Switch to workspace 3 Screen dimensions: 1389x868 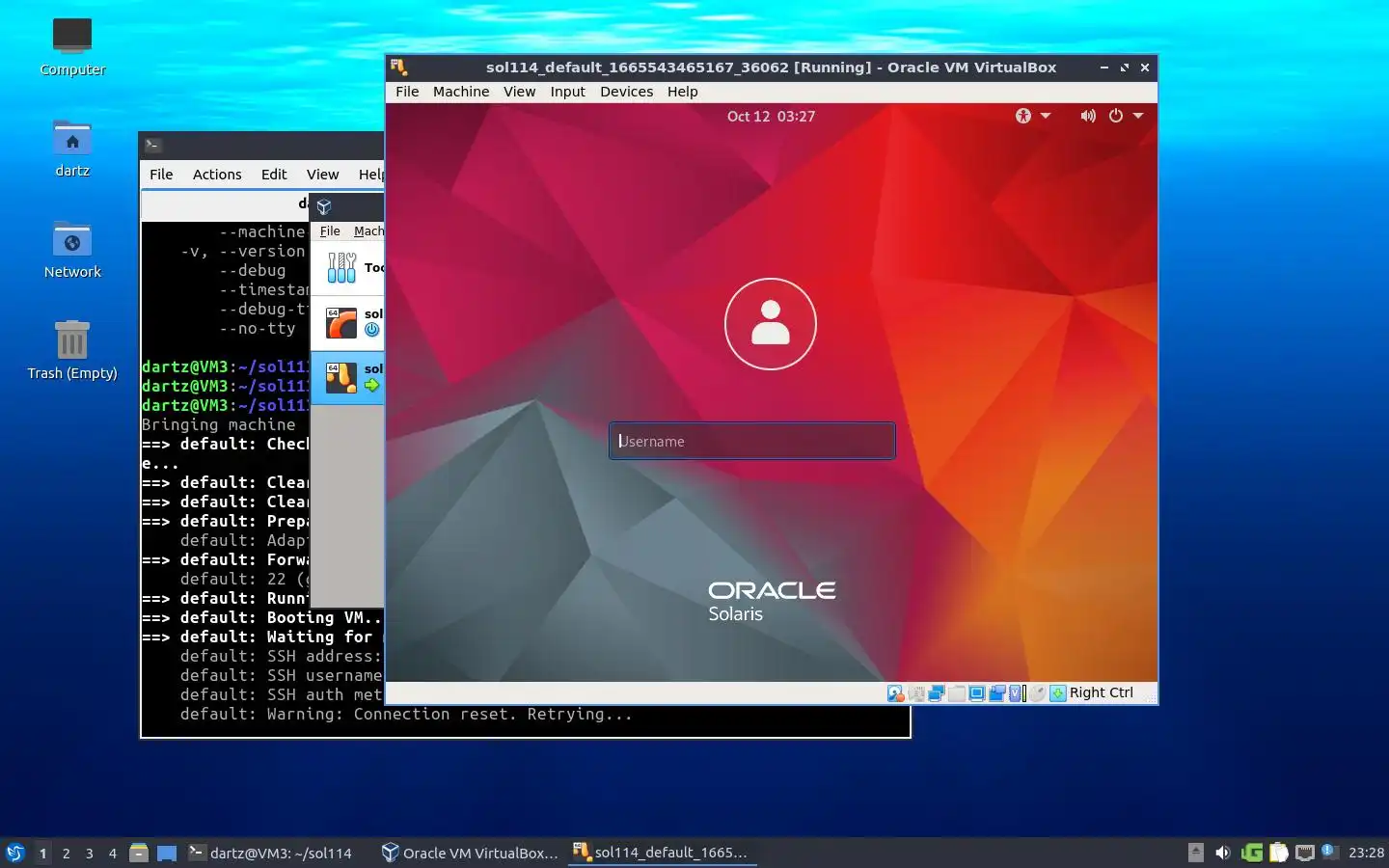[90, 853]
